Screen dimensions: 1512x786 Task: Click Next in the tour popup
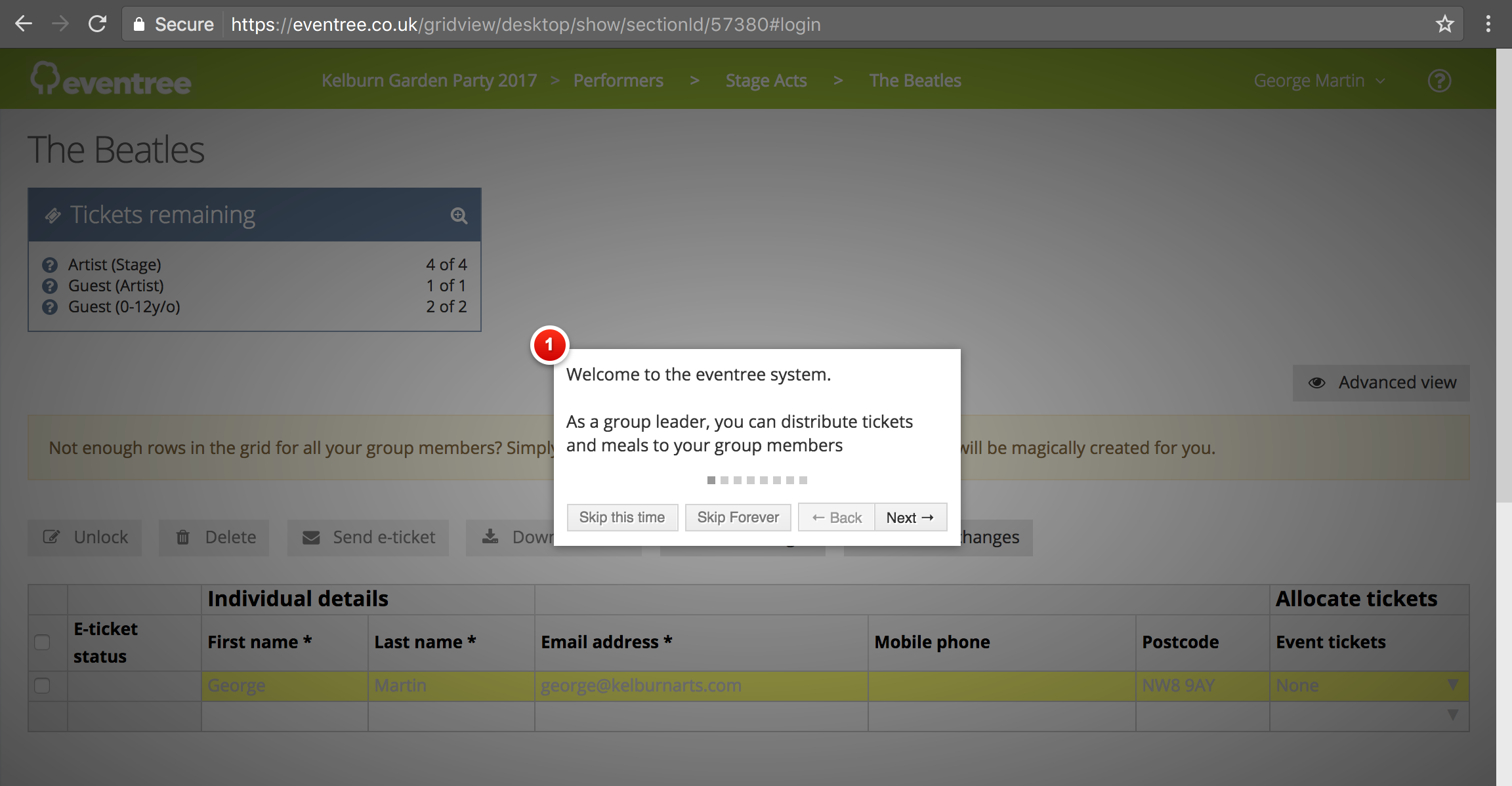(910, 518)
